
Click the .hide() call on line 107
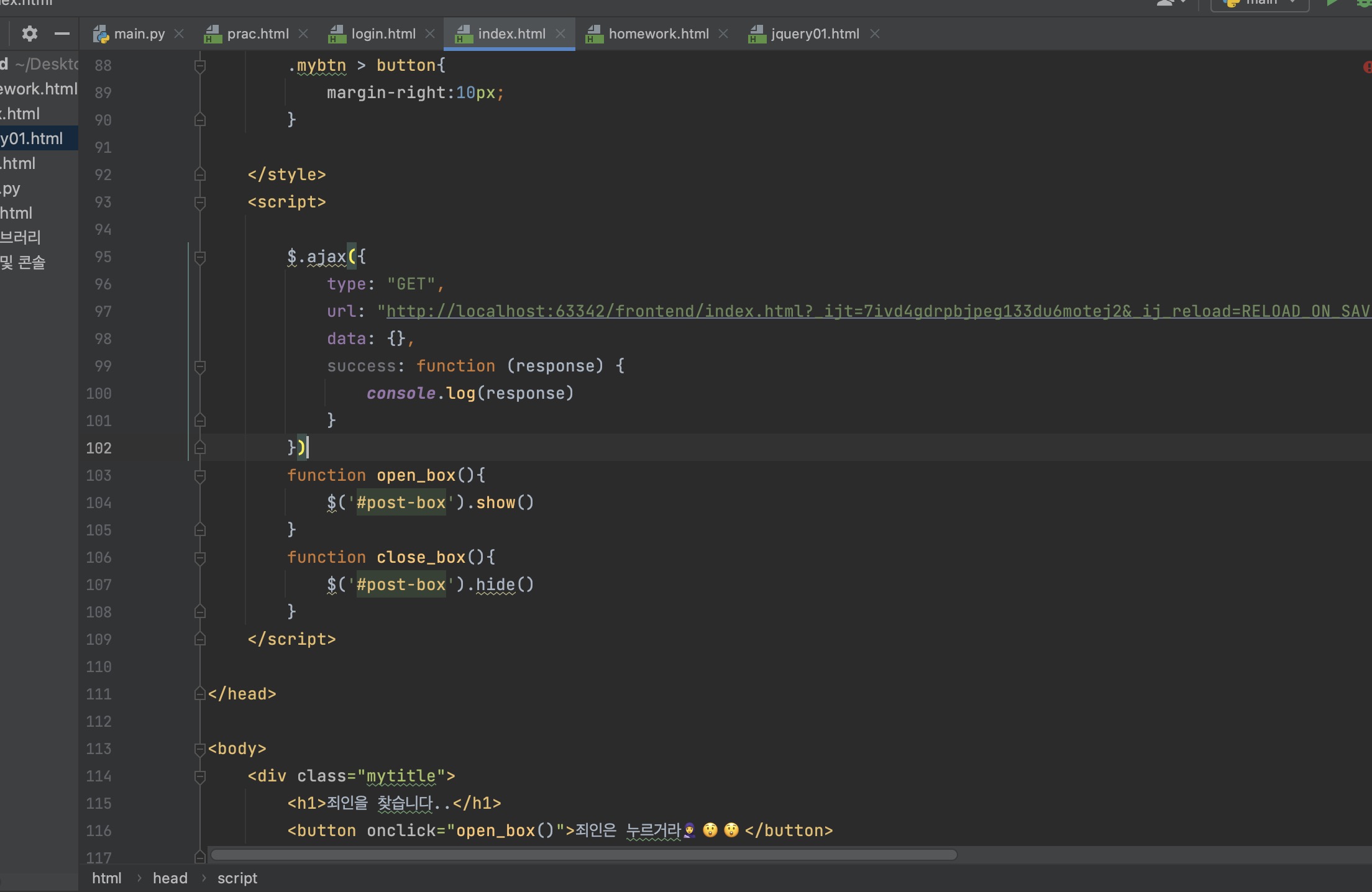tap(500, 585)
